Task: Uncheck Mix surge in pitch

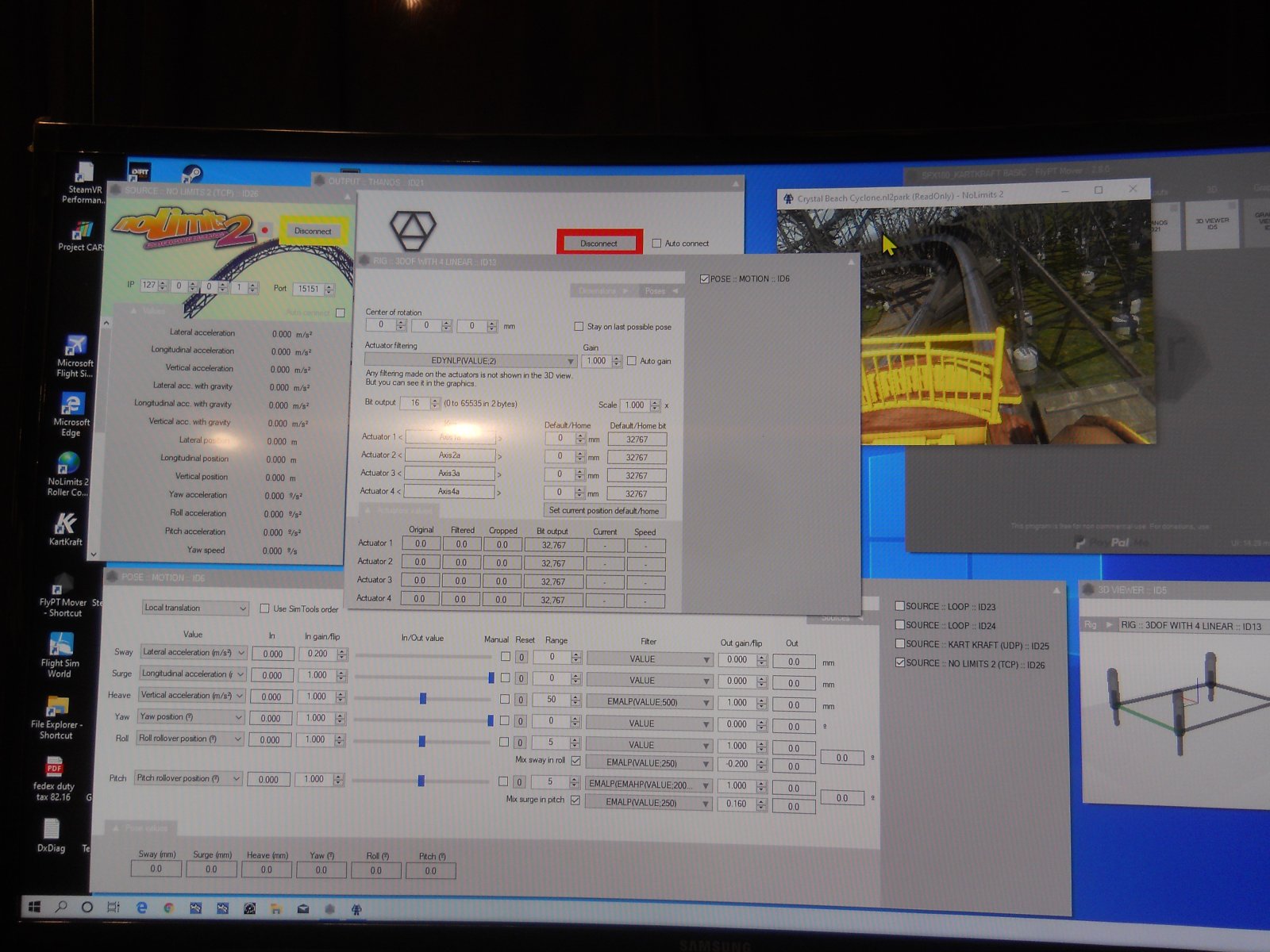Action: coord(575,800)
